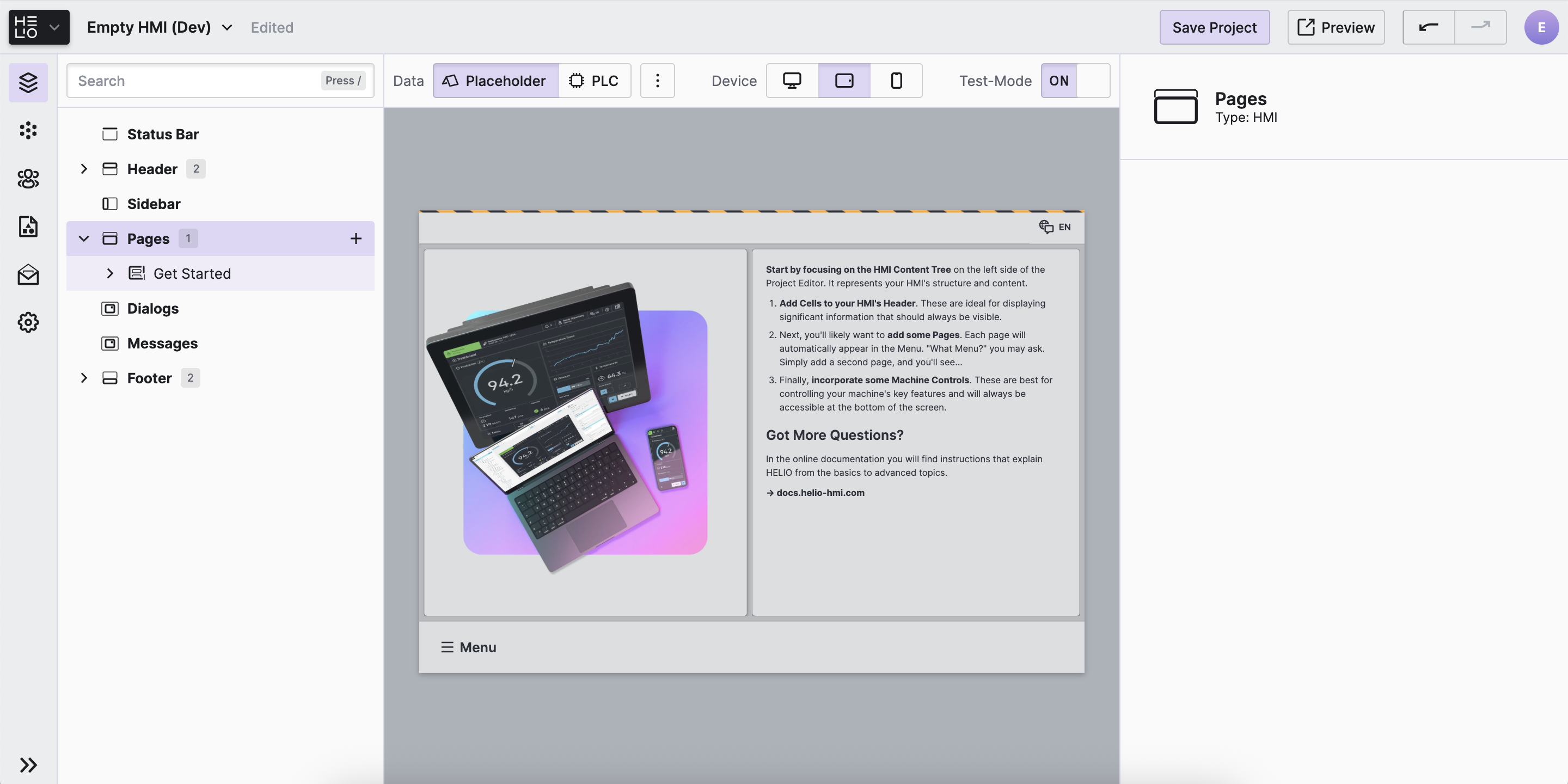Open the envelope messages sidebar icon
The width and height of the screenshot is (1568, 784).
click(28, 274)
